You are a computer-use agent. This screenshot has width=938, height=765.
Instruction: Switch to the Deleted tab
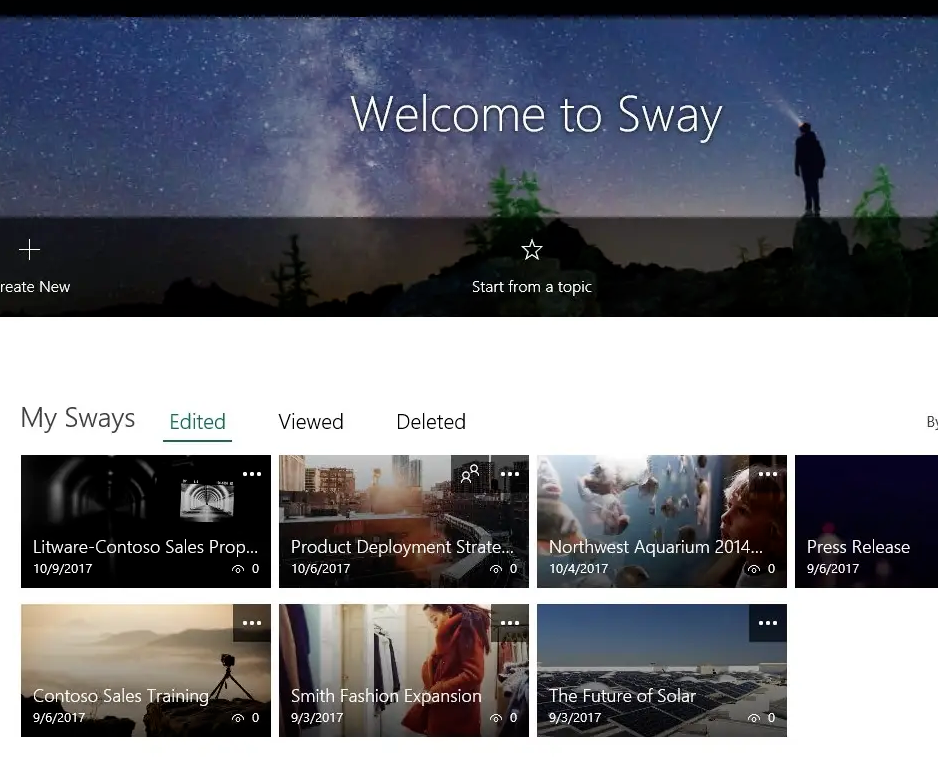[431, 421]
